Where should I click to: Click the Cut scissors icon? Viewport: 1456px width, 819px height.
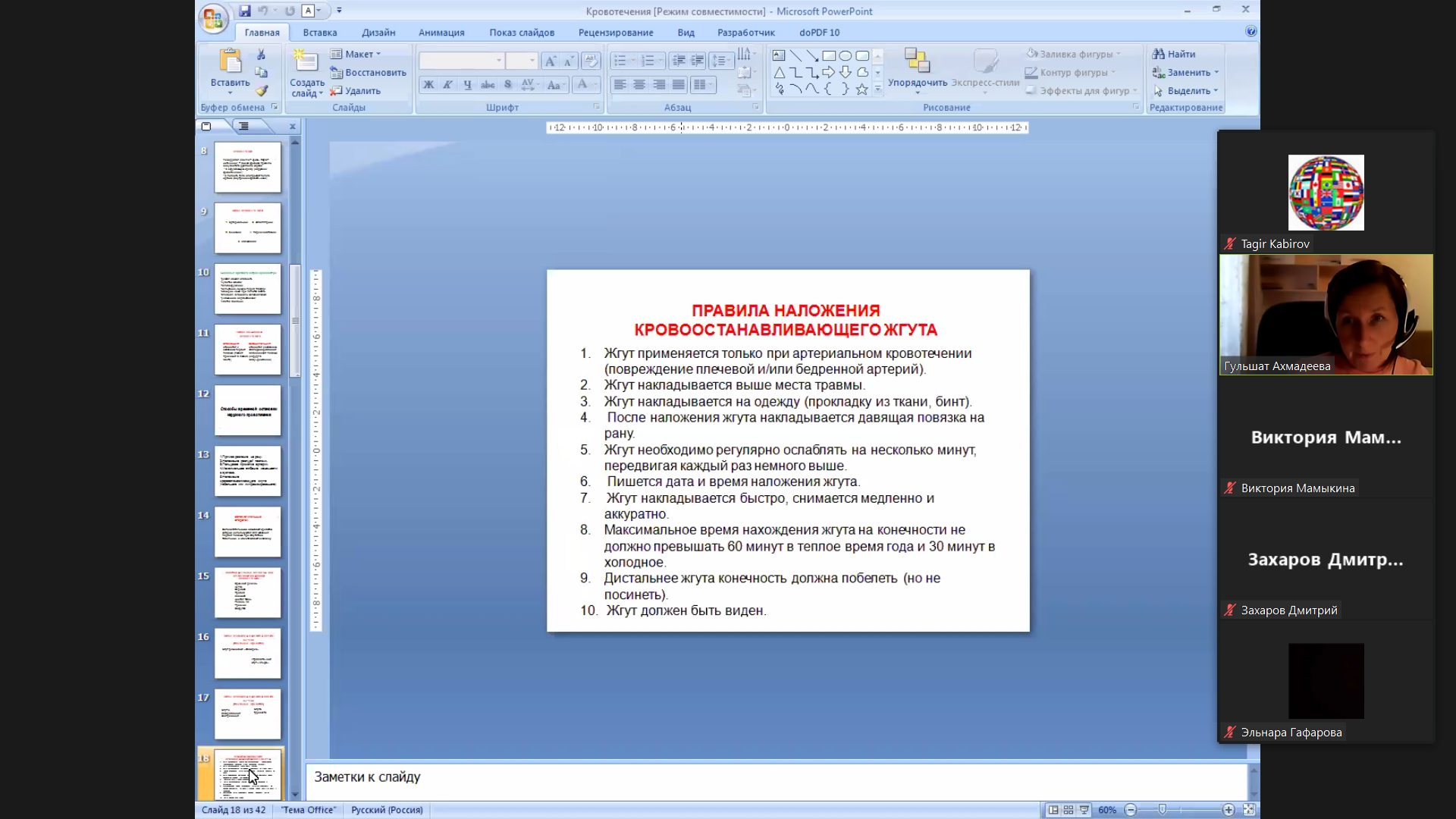click(x=261, y=55)
